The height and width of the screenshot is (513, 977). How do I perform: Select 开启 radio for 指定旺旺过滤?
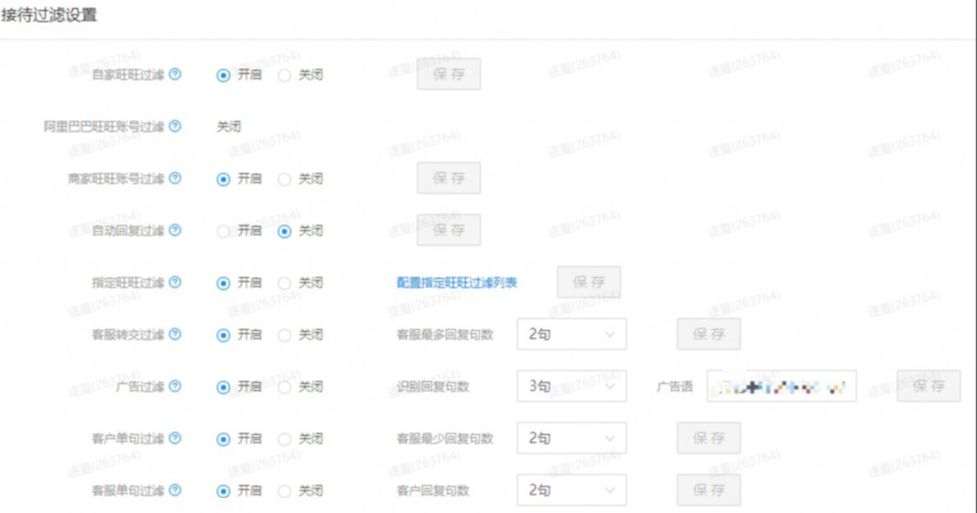tap(223, 284)
